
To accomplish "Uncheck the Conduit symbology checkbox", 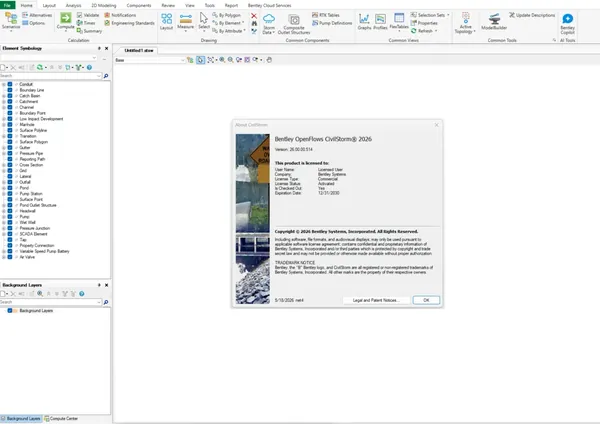I will (x=10, y=84).
